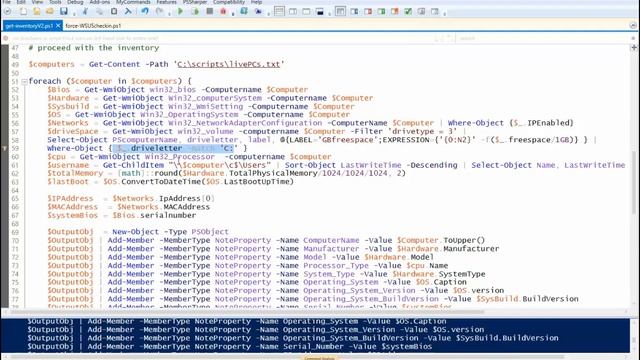Open the PSSharper menu

[194, 2]
